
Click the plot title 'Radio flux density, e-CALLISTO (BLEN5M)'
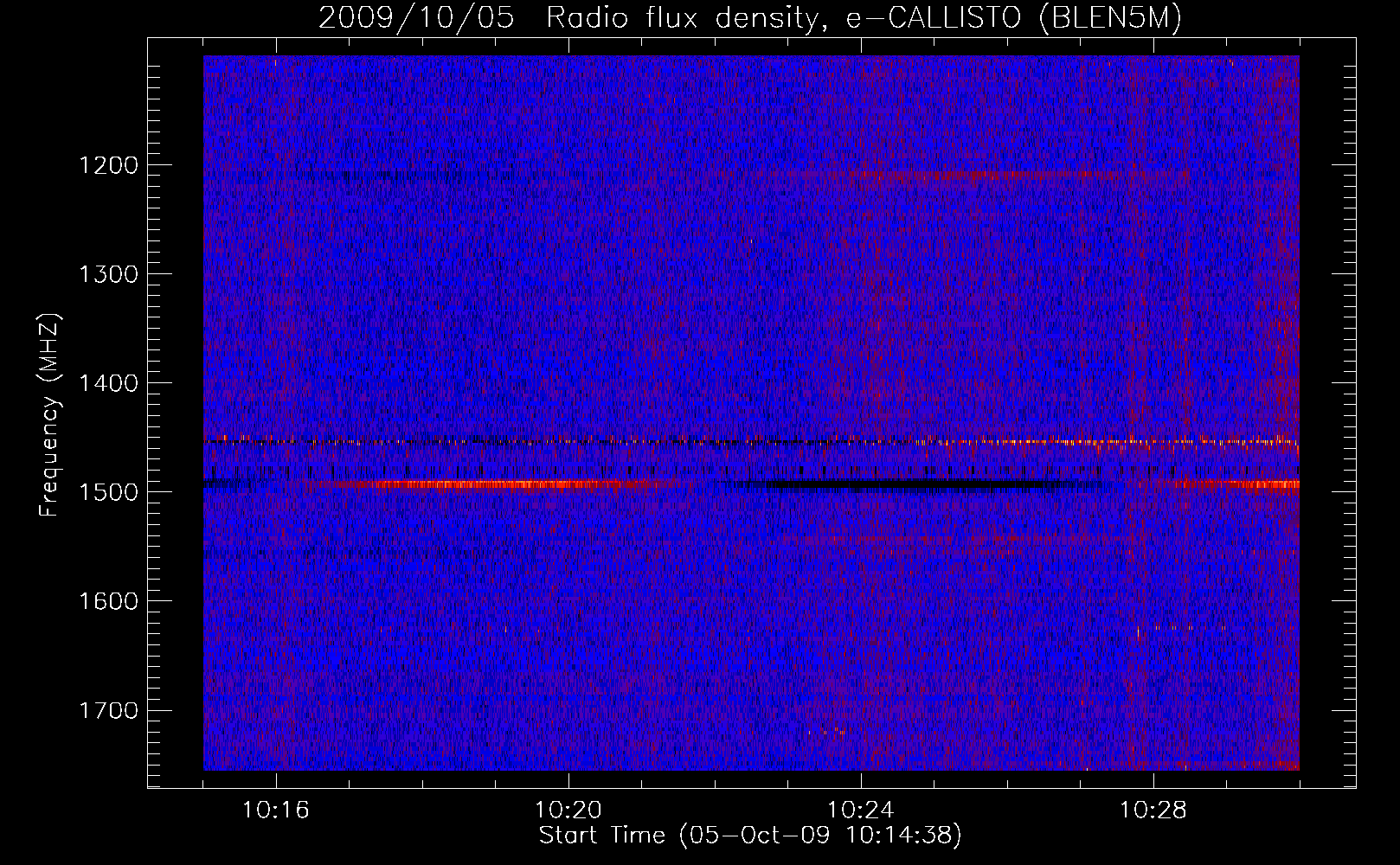pos(864,18)
